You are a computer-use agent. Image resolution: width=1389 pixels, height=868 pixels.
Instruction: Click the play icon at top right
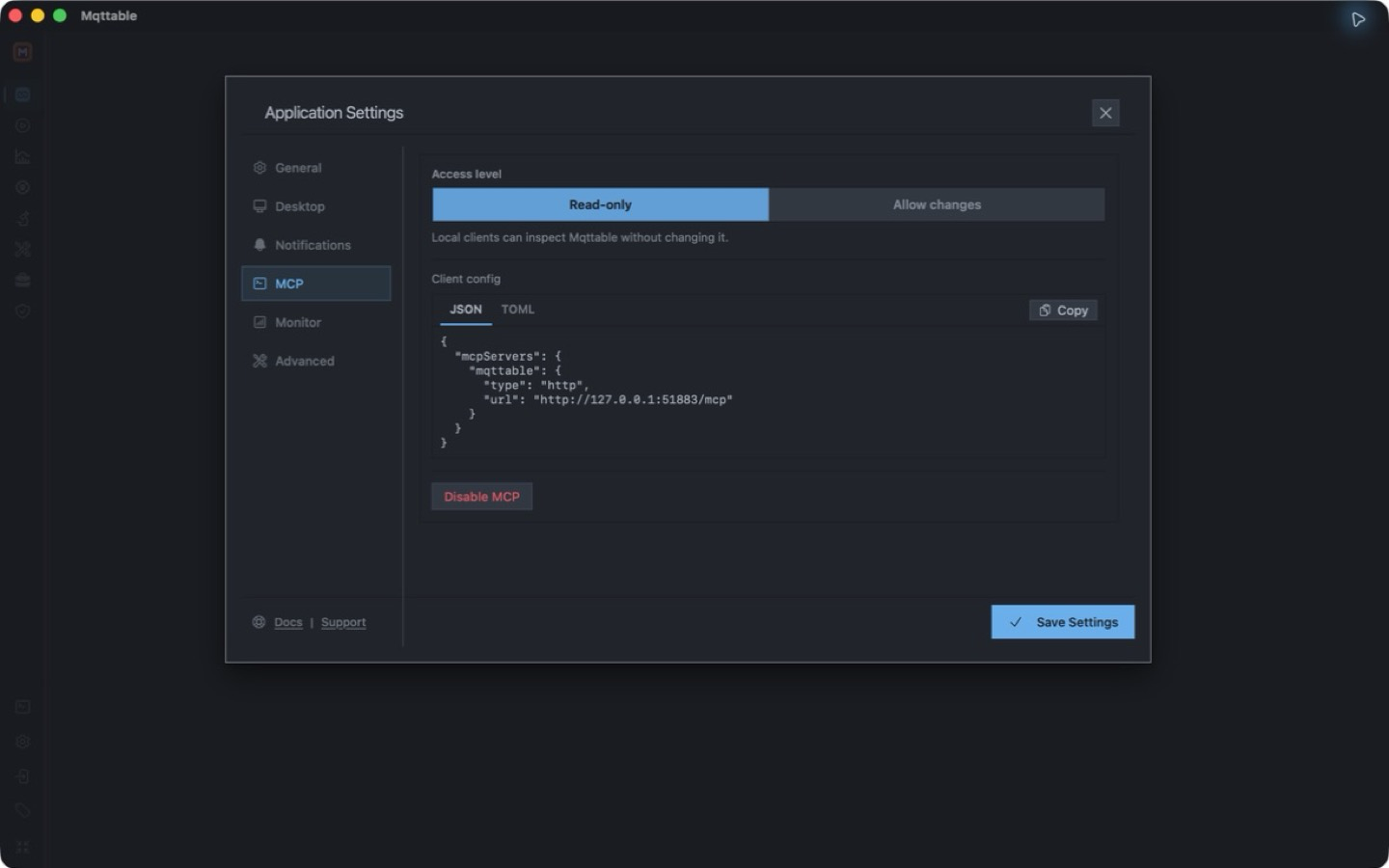point(1358,19)
